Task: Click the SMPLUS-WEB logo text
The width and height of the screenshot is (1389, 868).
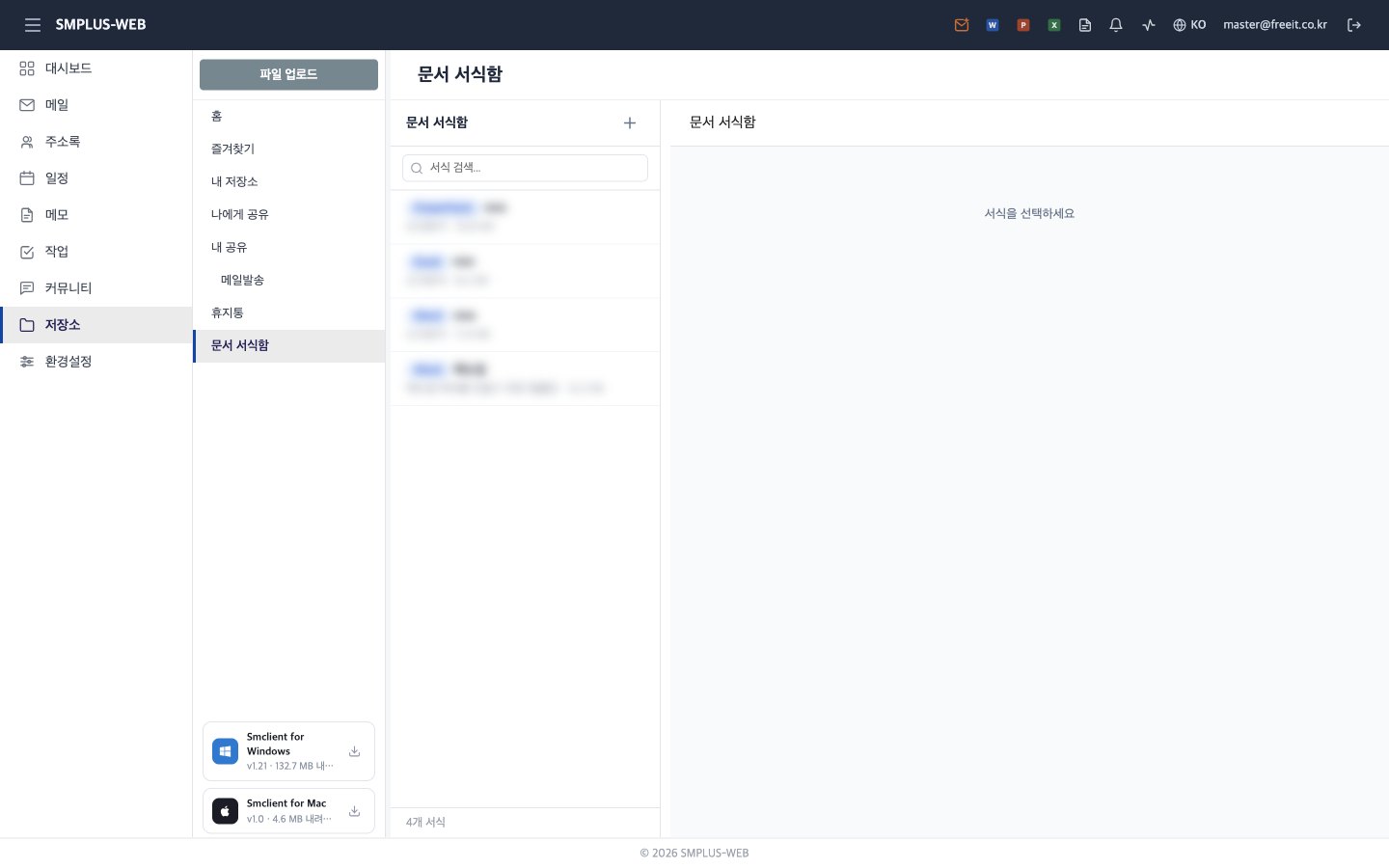Action: pos(100,25)
